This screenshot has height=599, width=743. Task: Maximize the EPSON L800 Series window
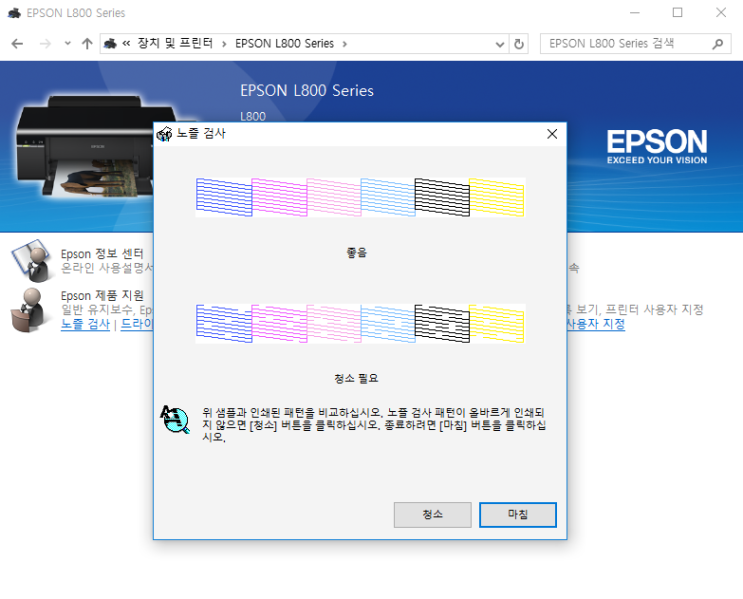click(678, 13)
